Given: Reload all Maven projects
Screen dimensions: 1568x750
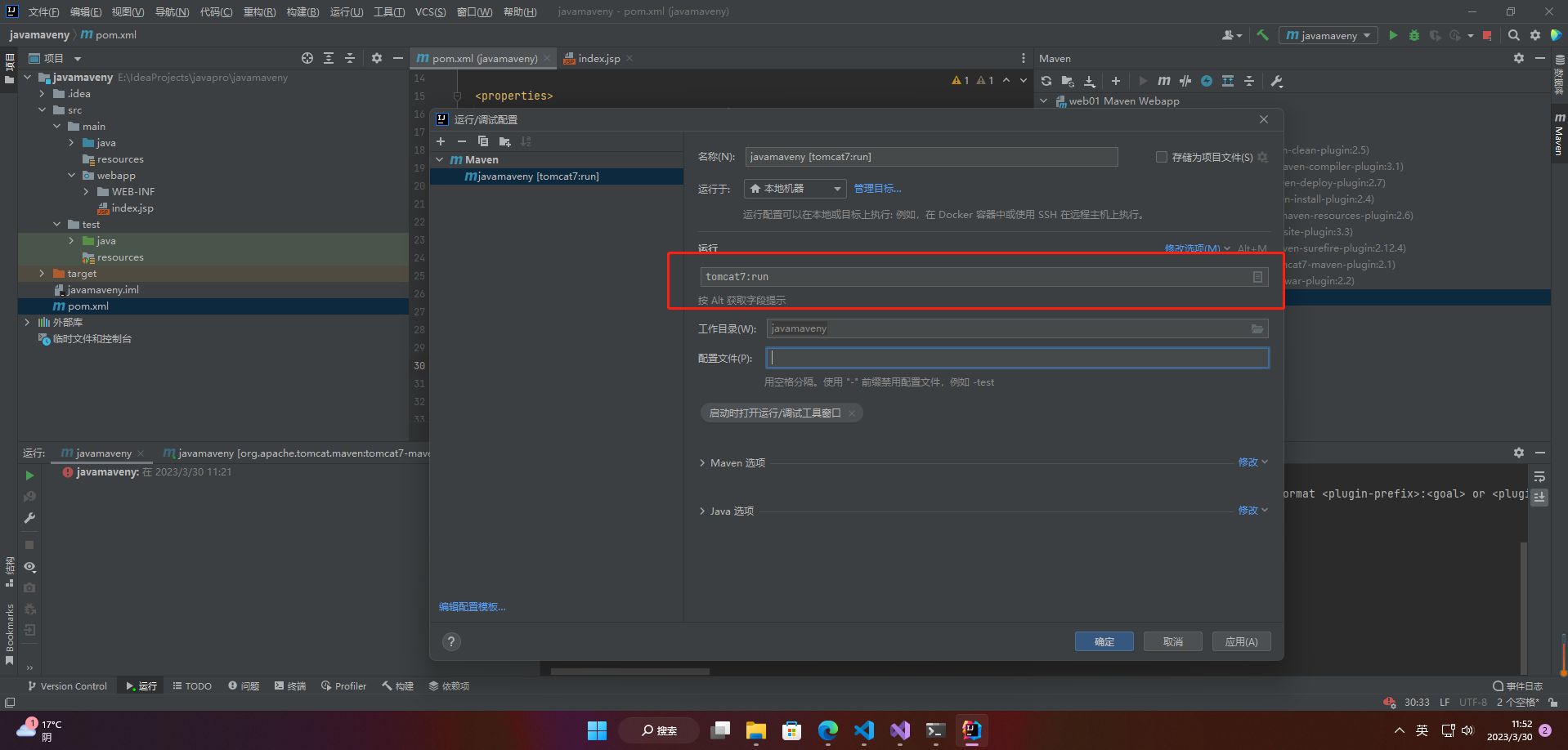Looking at the screenshot, I should point(1046,81).
